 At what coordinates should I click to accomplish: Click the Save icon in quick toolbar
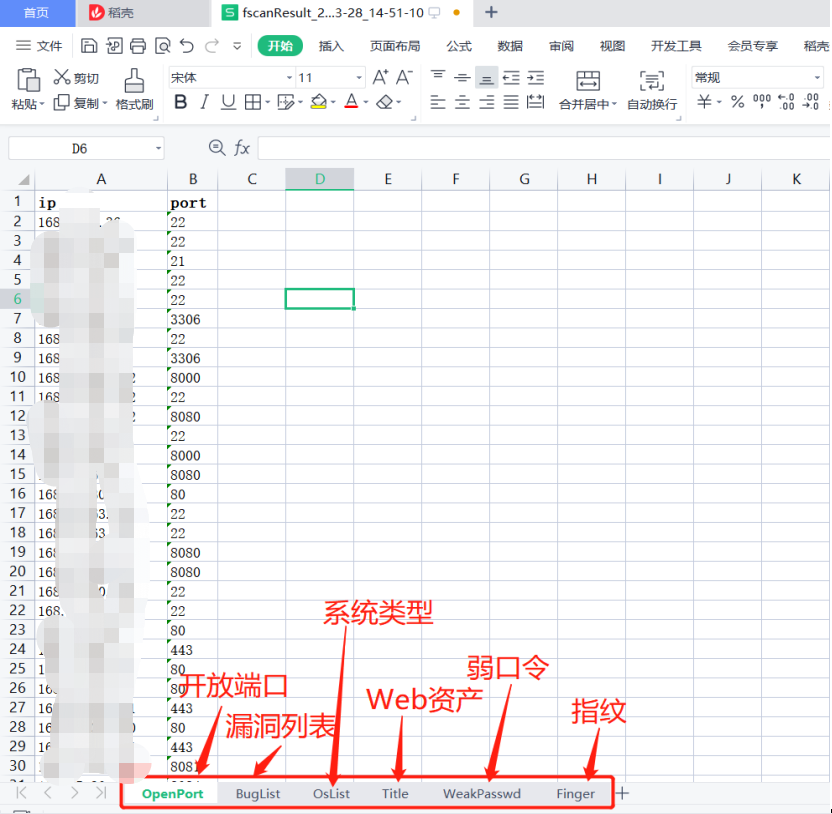click(89, 46)
